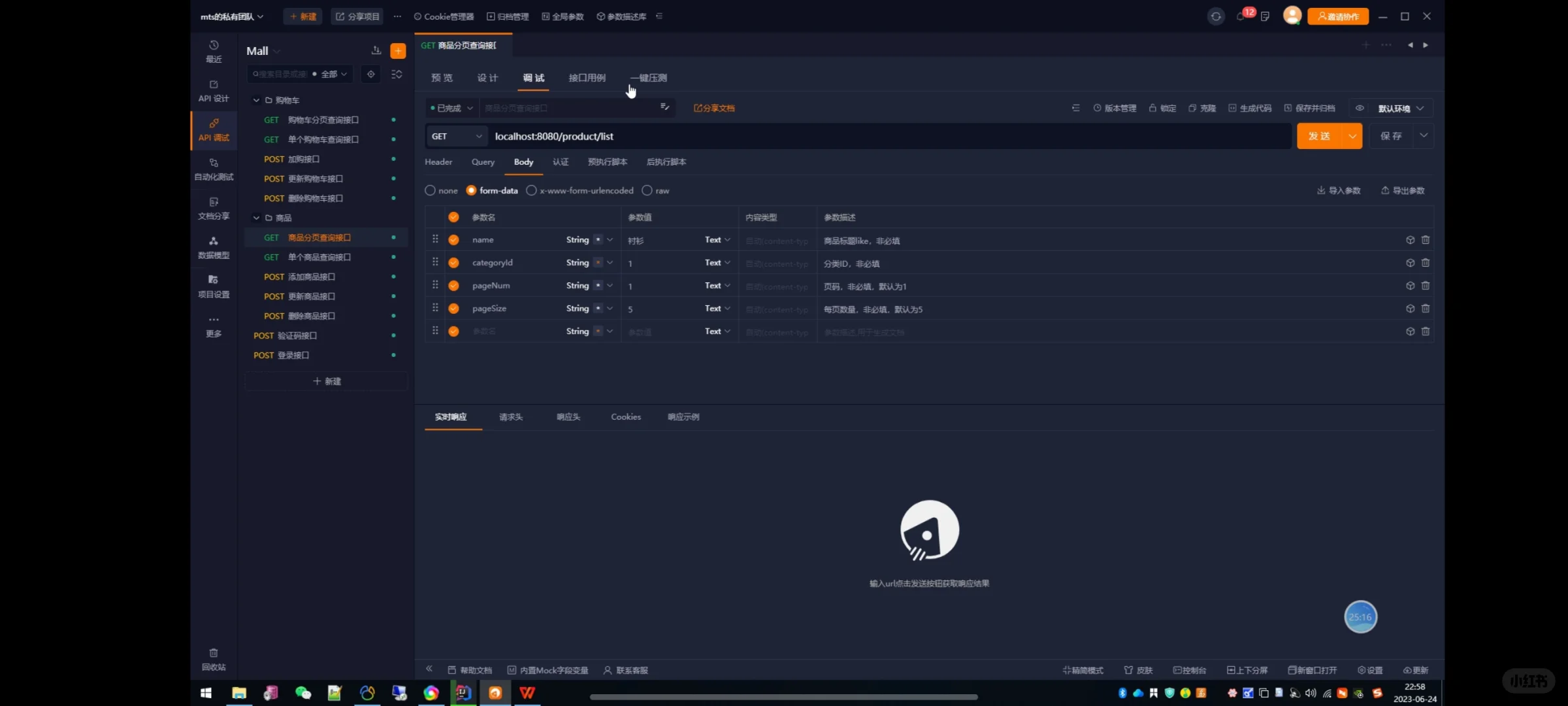Select the raw body type radio
Viewport: 1568px width, 706px height.
(x=647, y=190)
